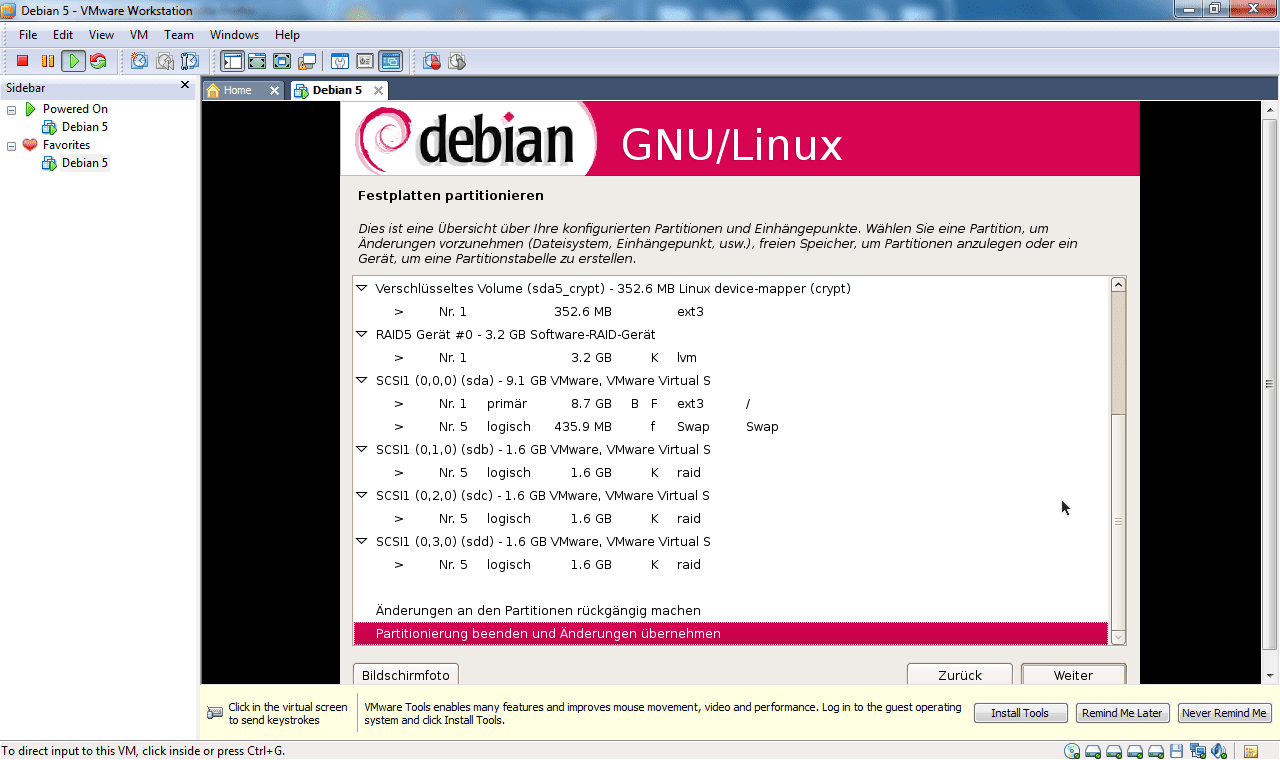Click the sound card status bar icon
This screenshot has height=760, width=1280.
[x=1218, y=751]
